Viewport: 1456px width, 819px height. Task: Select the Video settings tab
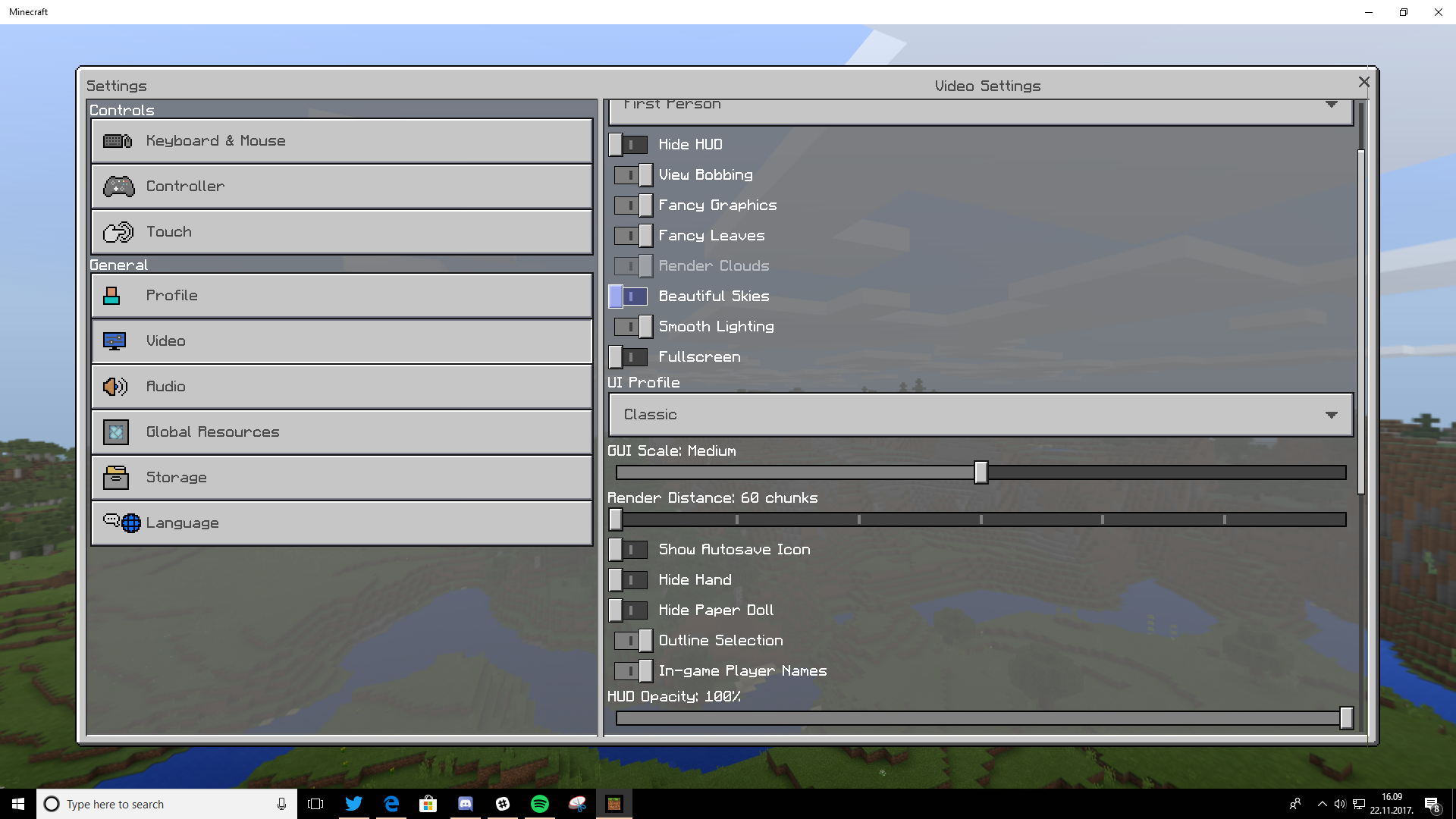coord(341,341)
